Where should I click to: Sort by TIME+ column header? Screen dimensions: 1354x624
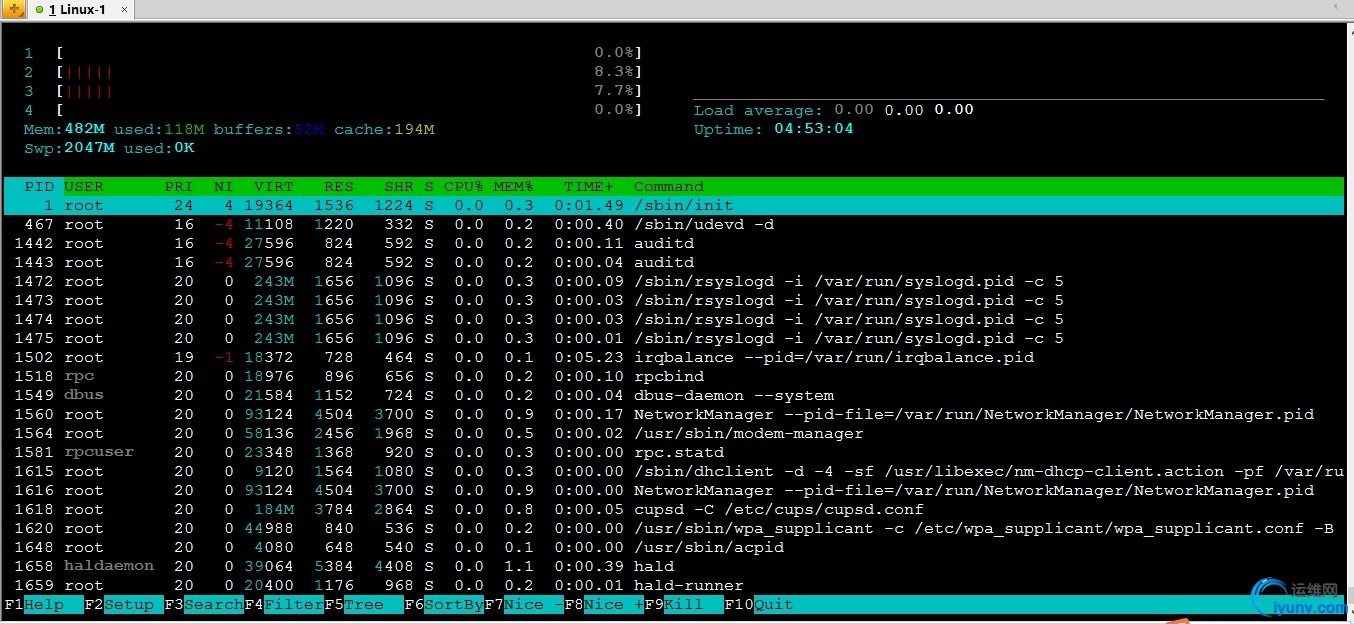[x=589, y=186]
